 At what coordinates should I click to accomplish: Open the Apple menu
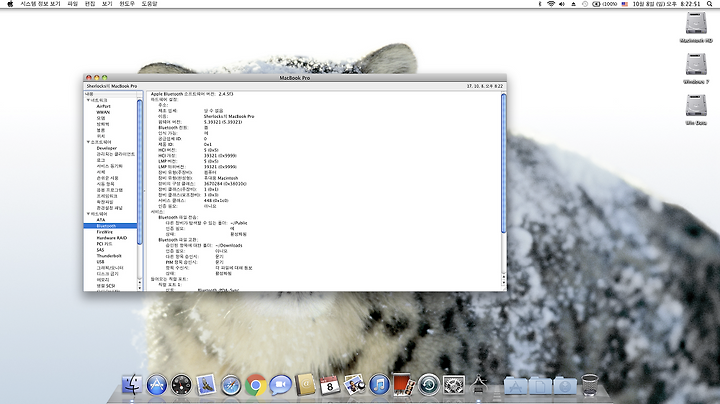[x=10, y=4]
